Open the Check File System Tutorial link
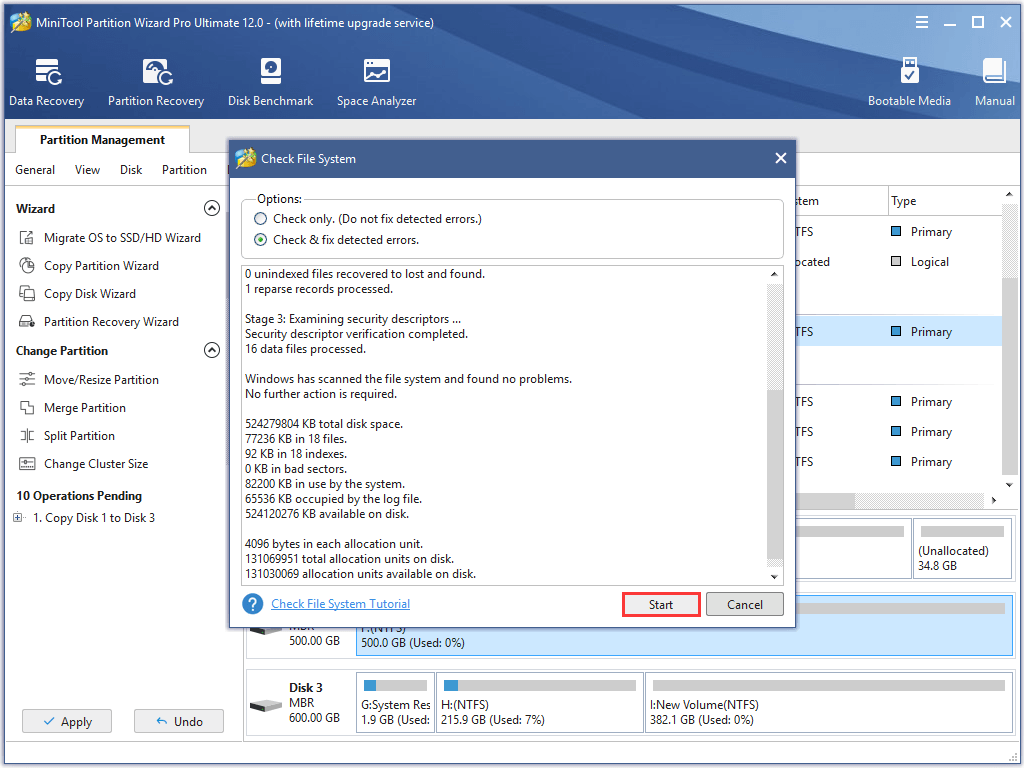This screenshot has height=768, width=1024. (x=341, y=603)
